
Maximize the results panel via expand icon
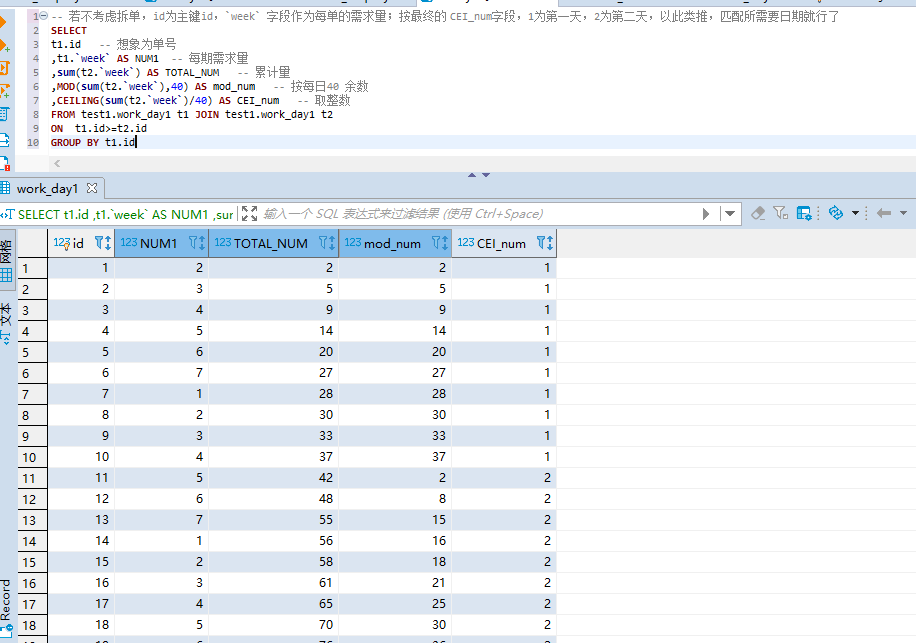249,214
